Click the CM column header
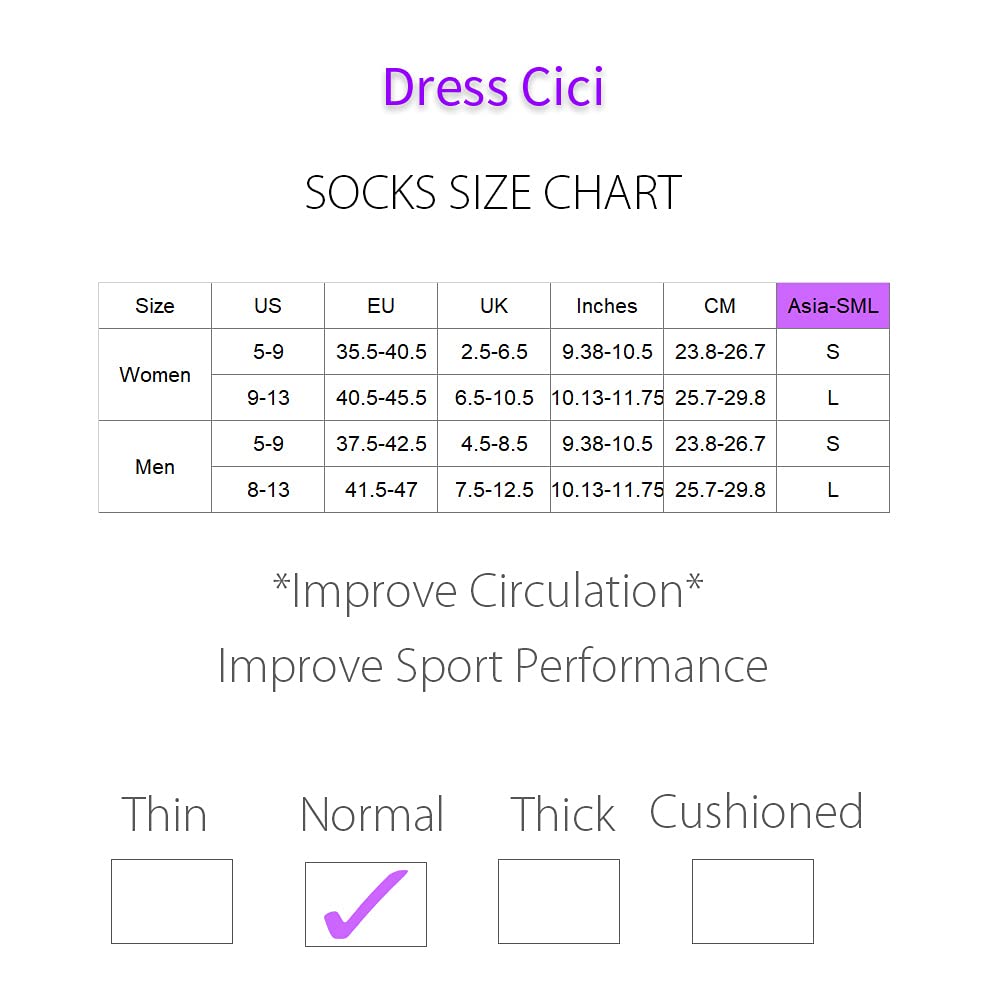The width and height of the screenshot is (1000, 1000). pos(720,306)
